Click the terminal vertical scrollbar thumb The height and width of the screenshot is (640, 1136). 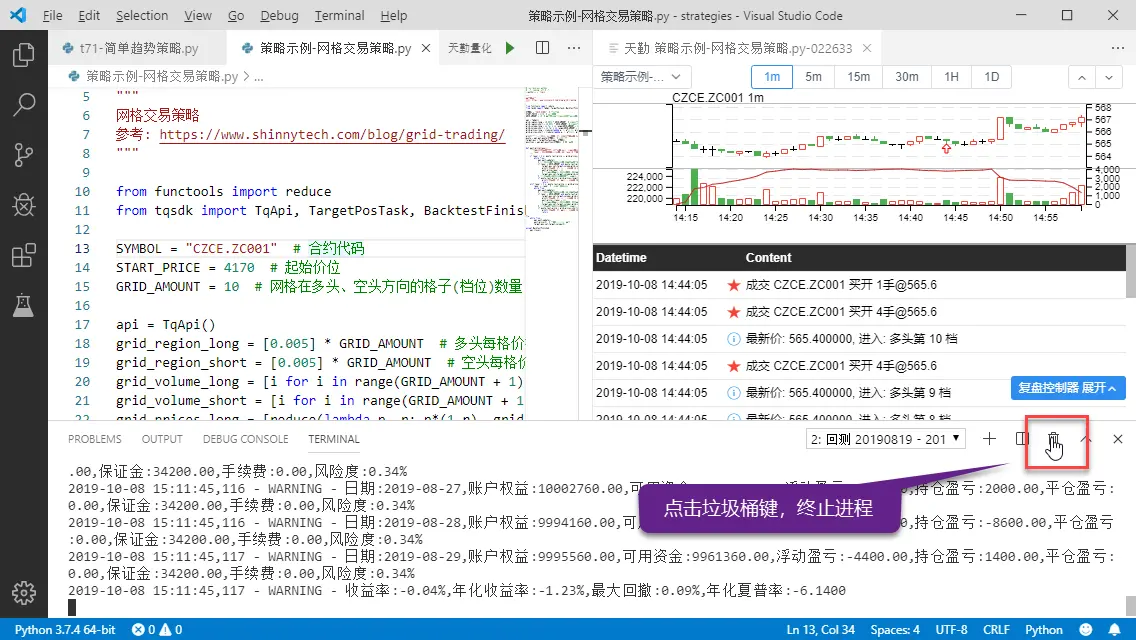[x=1130, y=606]
